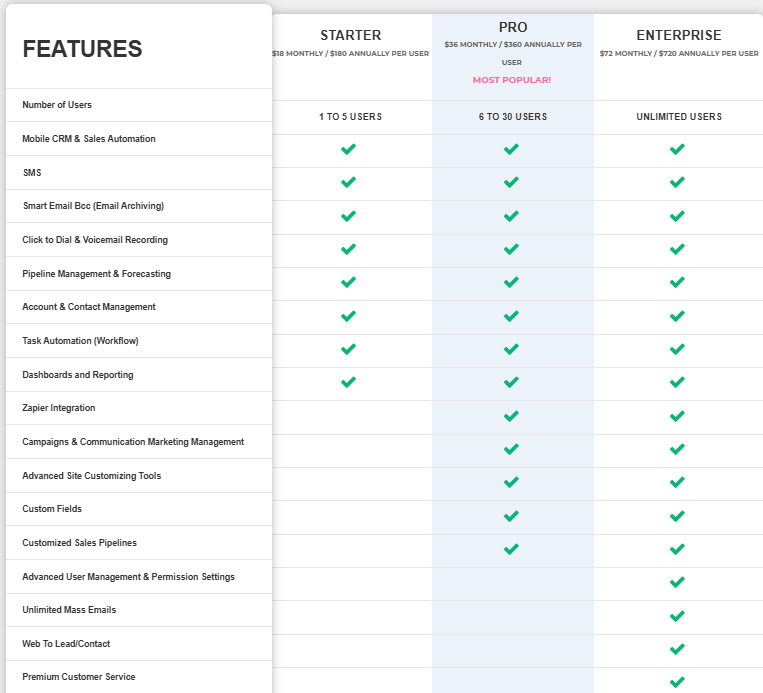Click the FEATURES heading
Image resolution: width=763 pixels, height=693 pixels.
coord(82,49)
